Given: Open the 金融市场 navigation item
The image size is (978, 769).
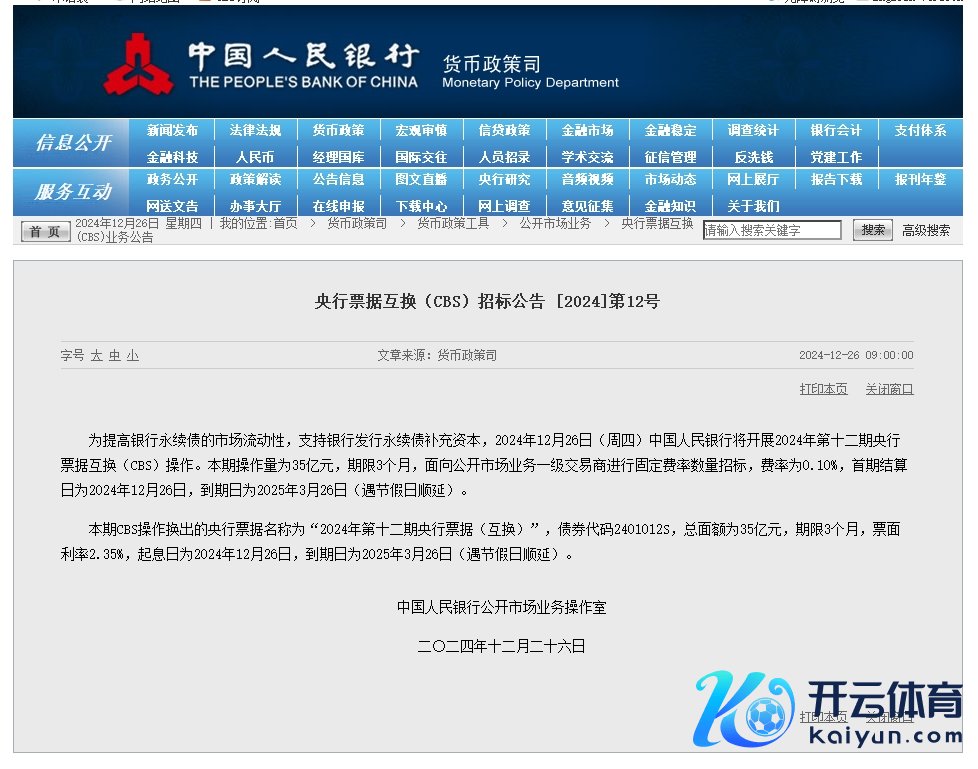Looking at the screenshot, I should pyautogui.click(x=587, y=130).
